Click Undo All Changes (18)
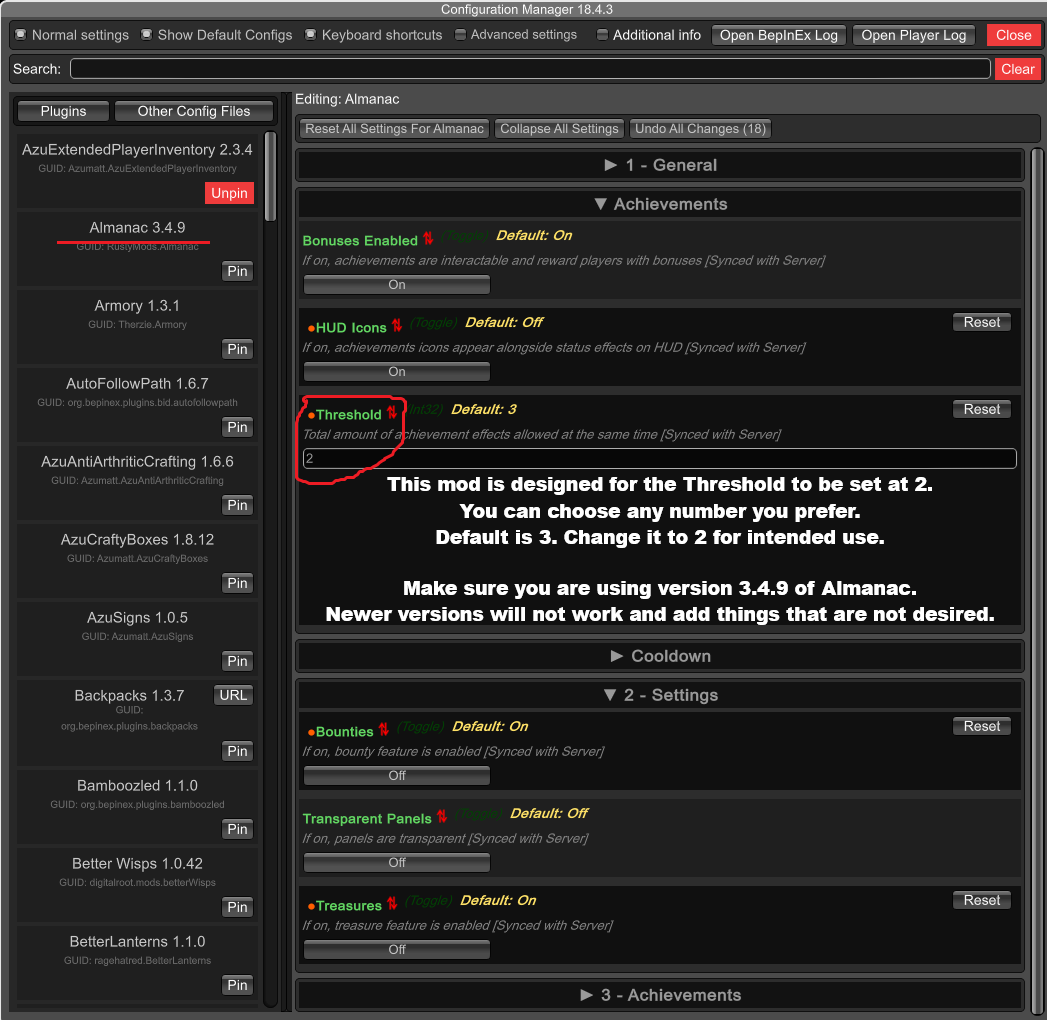This screenshot has width=1047, height=1020. coord(700,129)
